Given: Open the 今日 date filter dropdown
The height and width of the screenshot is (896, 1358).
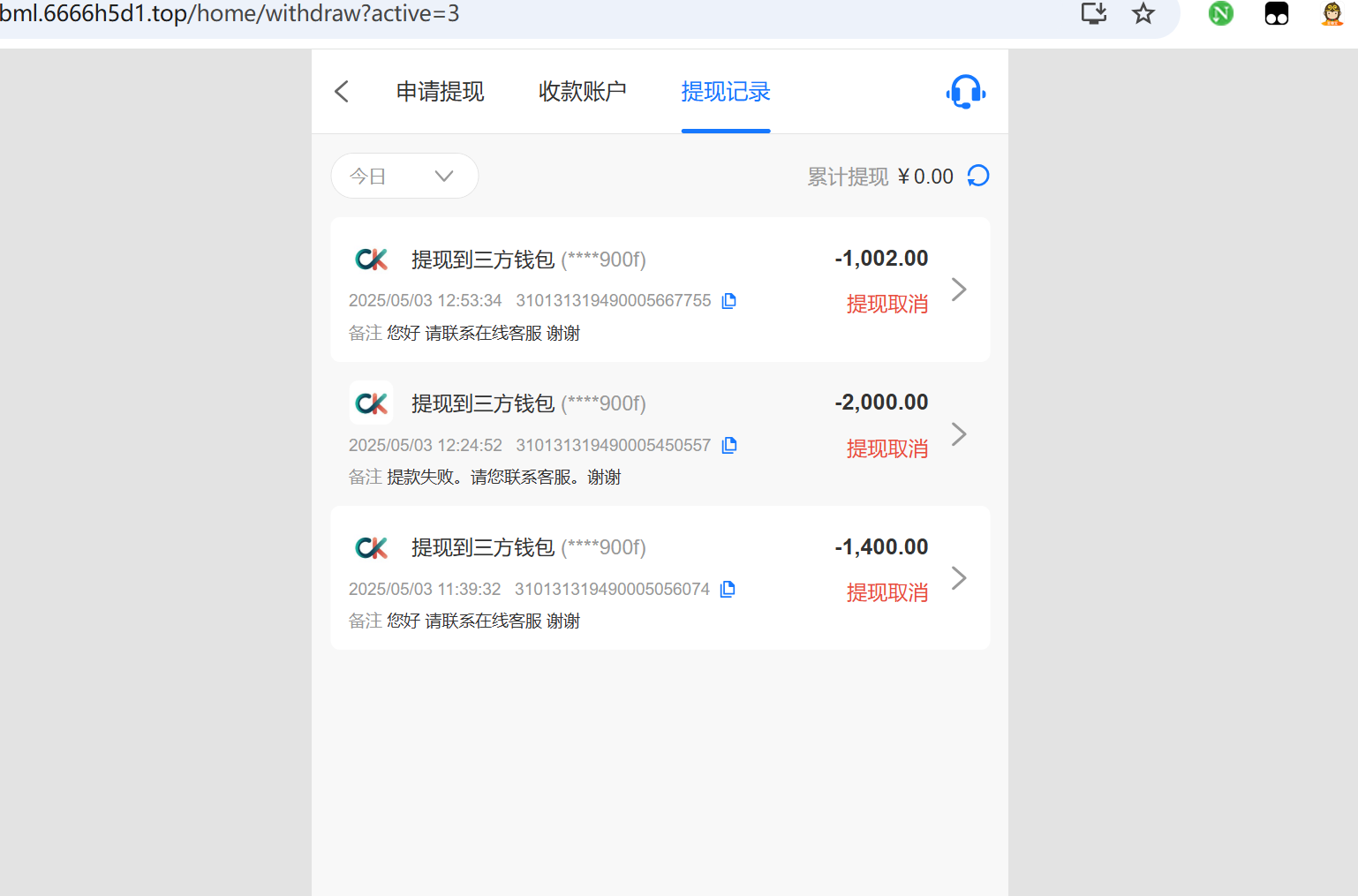Looking at the screenshot, I should pos(404,176).
